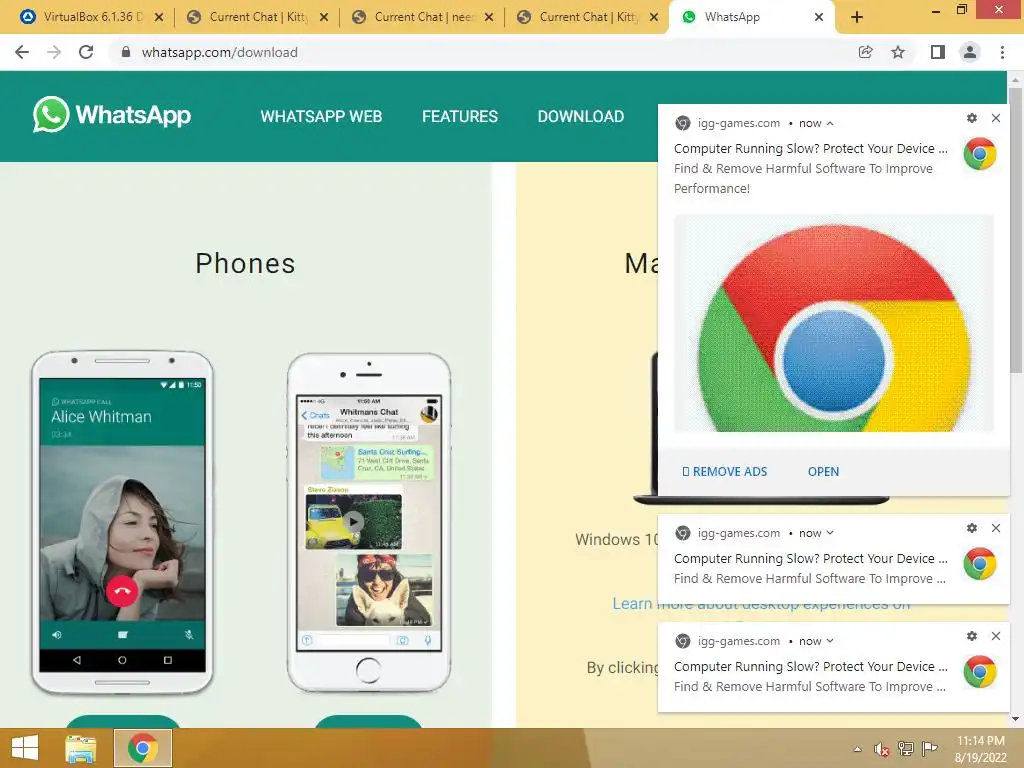Close the VirtualBox tab
Image resolution: width=1024 pixels, height=768 pixels.
pyautogui.click(x=159, y=17)
